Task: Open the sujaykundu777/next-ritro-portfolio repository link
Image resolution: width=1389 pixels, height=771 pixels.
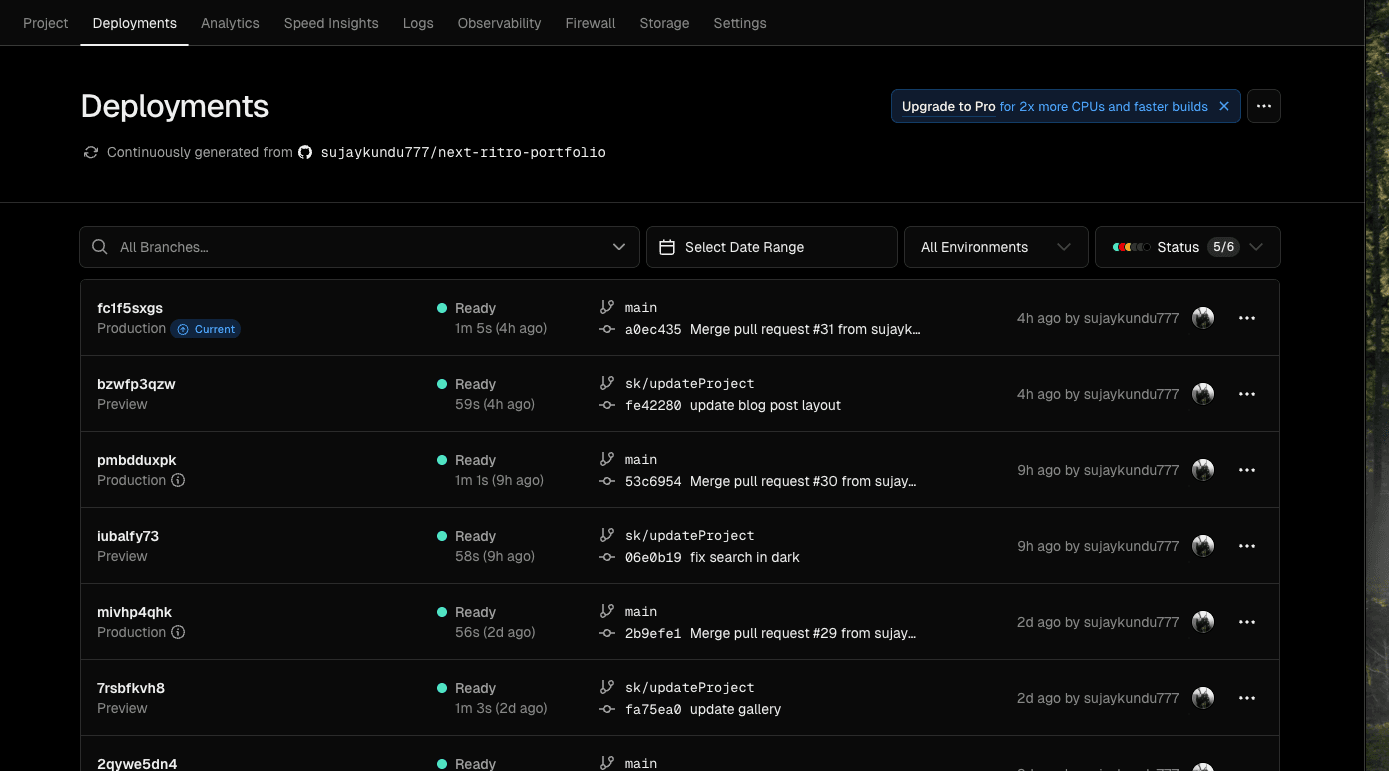Action: 463,152
